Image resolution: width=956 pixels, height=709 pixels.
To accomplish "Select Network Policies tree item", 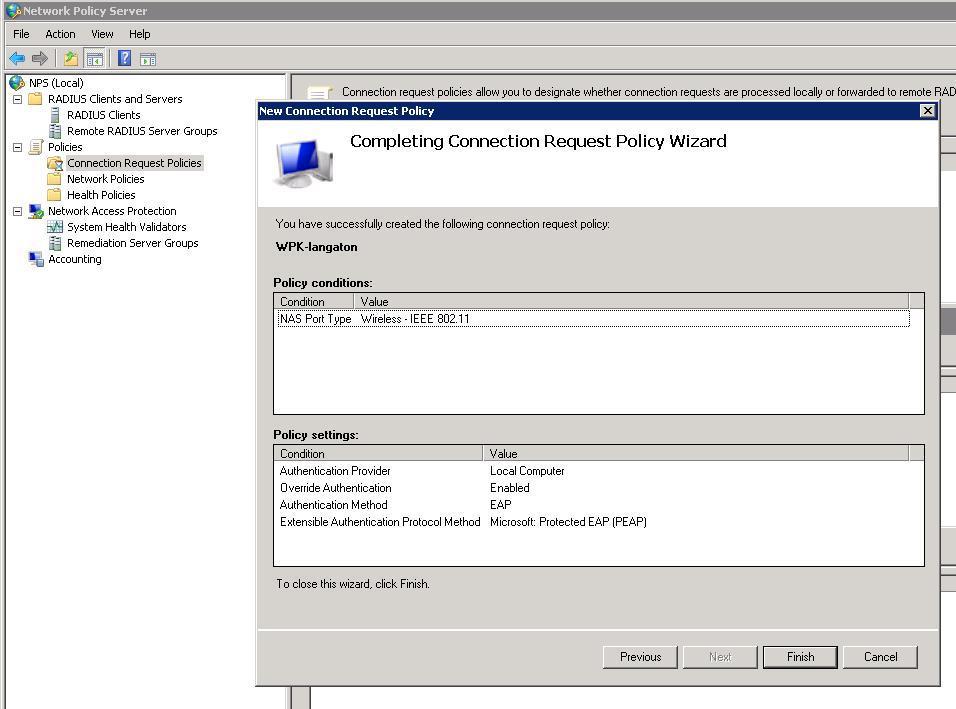I will 105,179.
